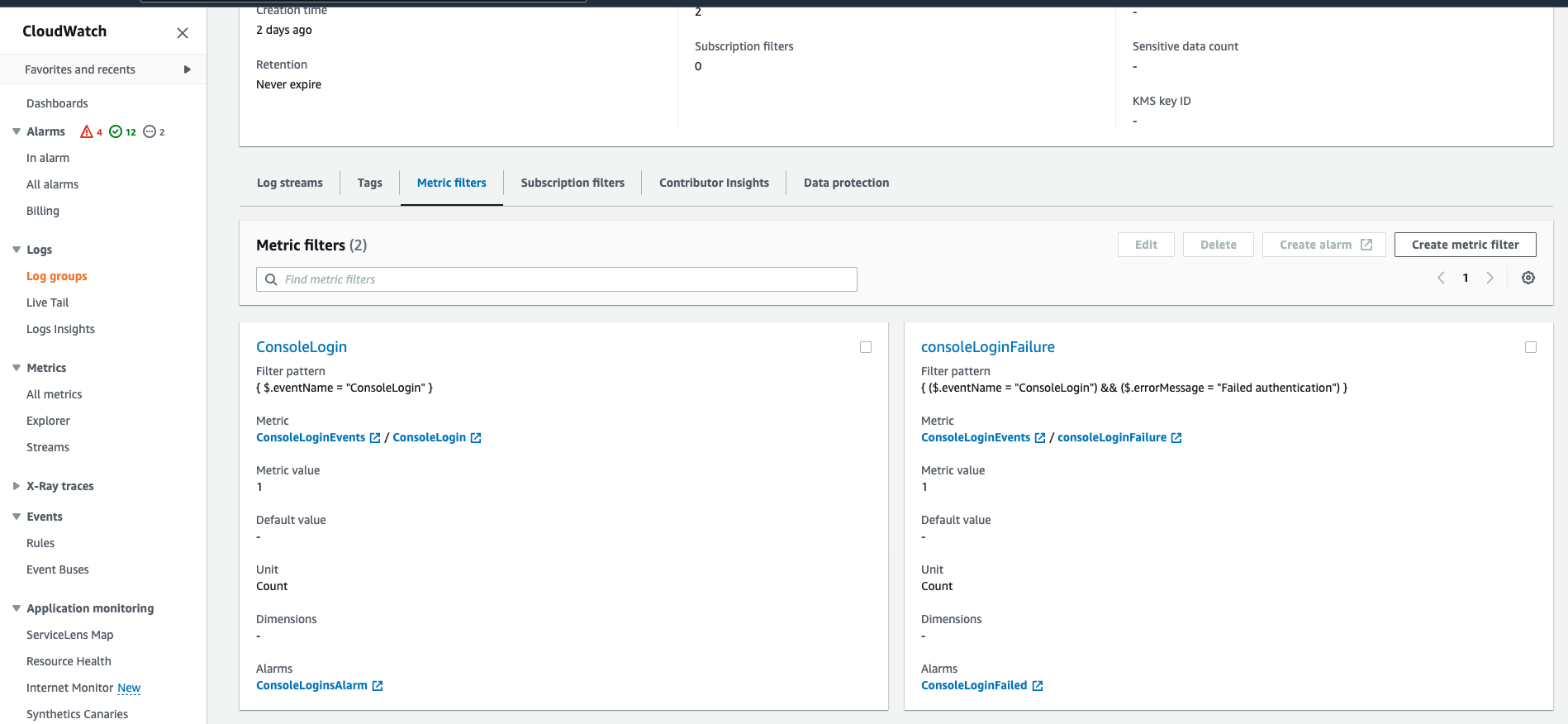This screenshot has height=724, width=1568.
Task: Go to next page of metric filters
Action: 1490,279
